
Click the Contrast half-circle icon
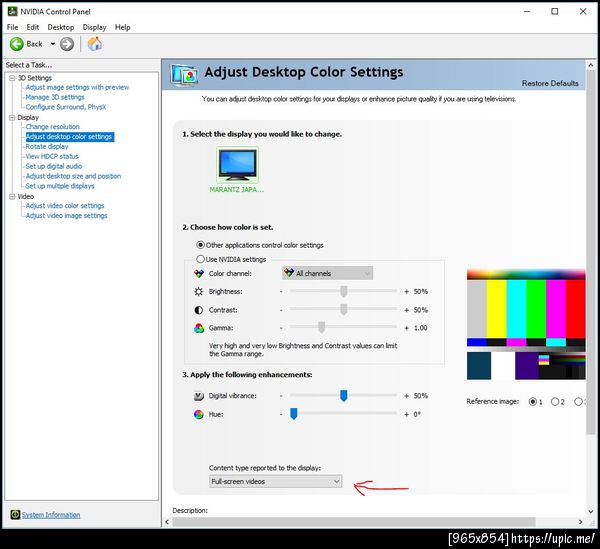pyautogui.click(x=199, y=310)
